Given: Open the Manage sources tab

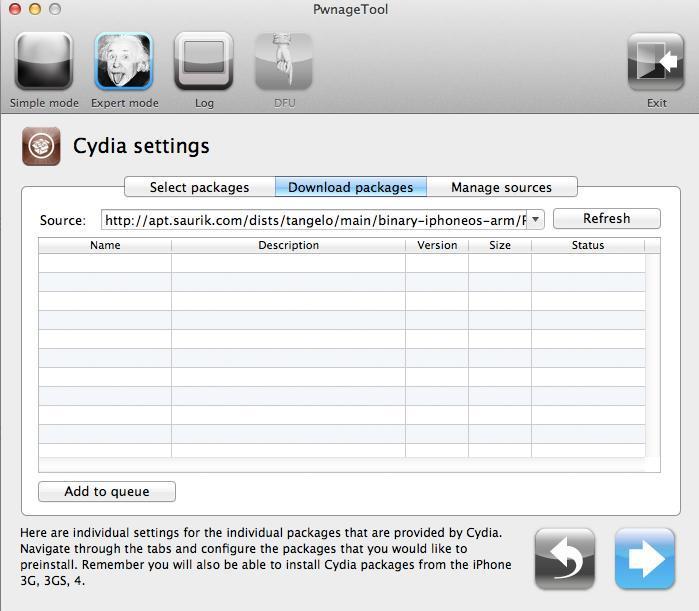Looking at the screenshot, I should [501, 187].
